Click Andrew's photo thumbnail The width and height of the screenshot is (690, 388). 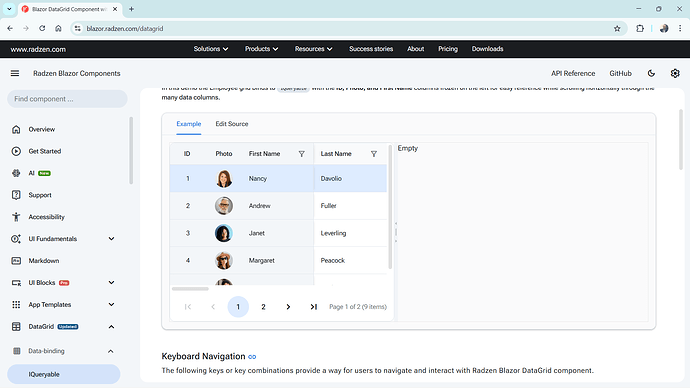coord(224,206)
